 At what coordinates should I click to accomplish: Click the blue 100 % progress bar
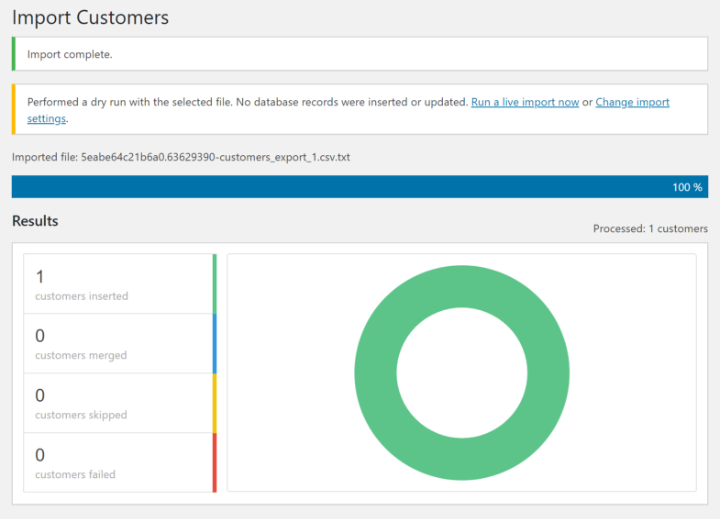pos(360,186)
